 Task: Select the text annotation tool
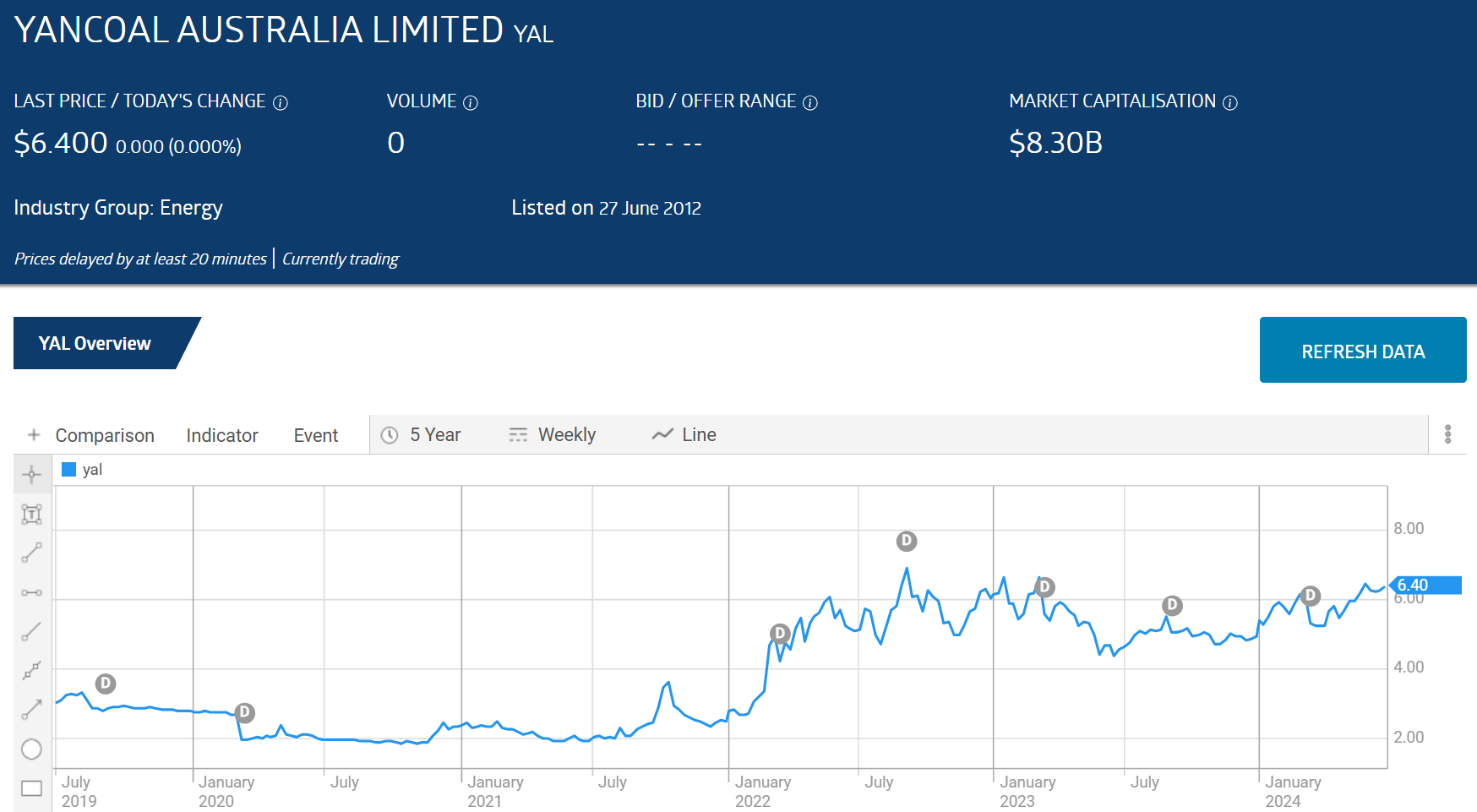point(32,514)
